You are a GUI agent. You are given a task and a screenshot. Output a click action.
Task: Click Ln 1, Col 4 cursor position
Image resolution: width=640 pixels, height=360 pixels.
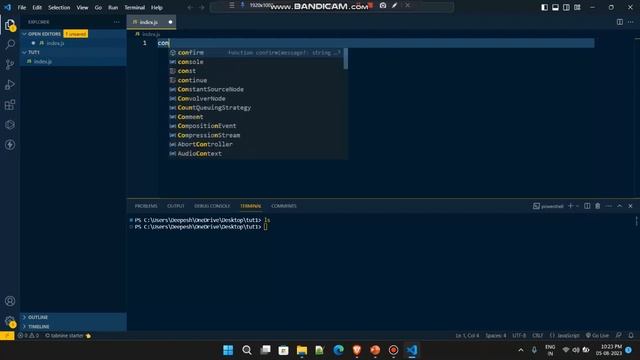pos(467,336)
